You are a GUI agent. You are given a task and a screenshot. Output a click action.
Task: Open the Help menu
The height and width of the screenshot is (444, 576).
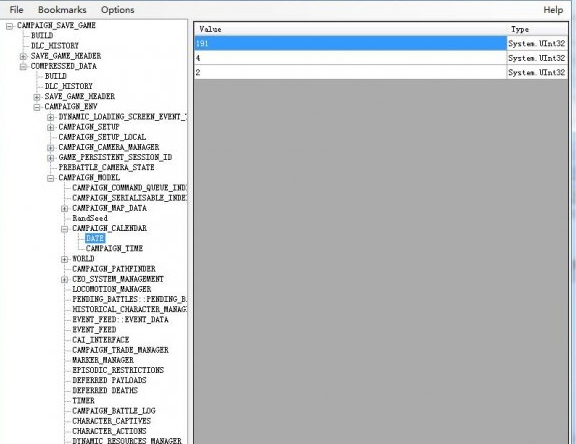[x=553, y=10]
